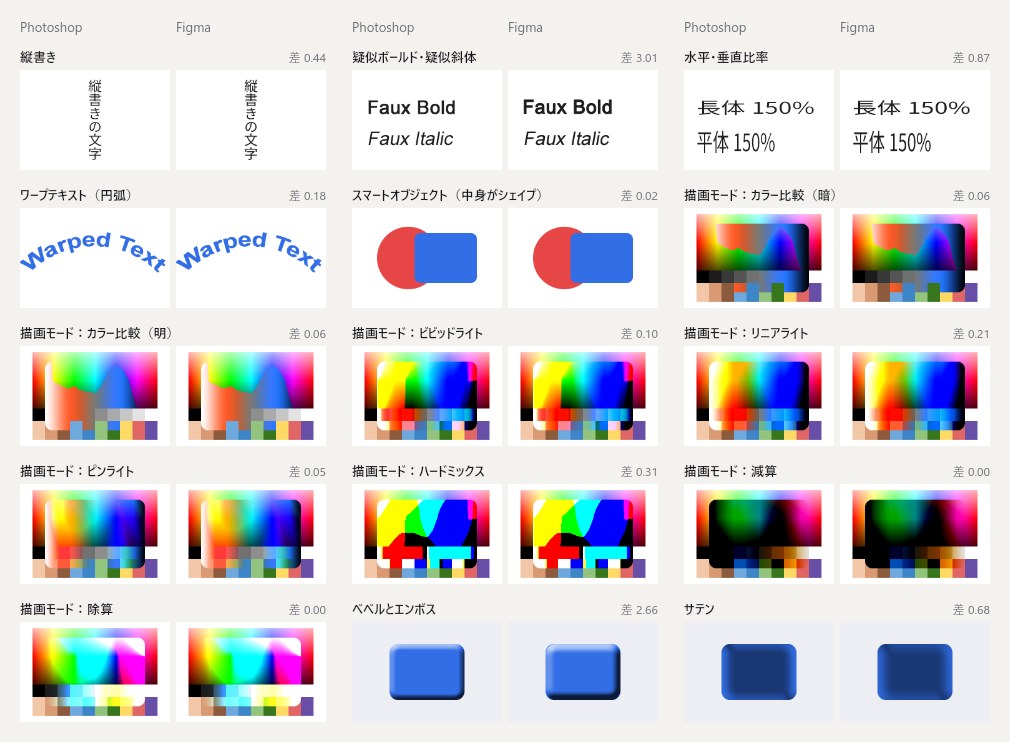The image size is (1010, 742).
Task: Click the 差 0.21 difference value
Action: pyautogui.click(x=971, y=334)
